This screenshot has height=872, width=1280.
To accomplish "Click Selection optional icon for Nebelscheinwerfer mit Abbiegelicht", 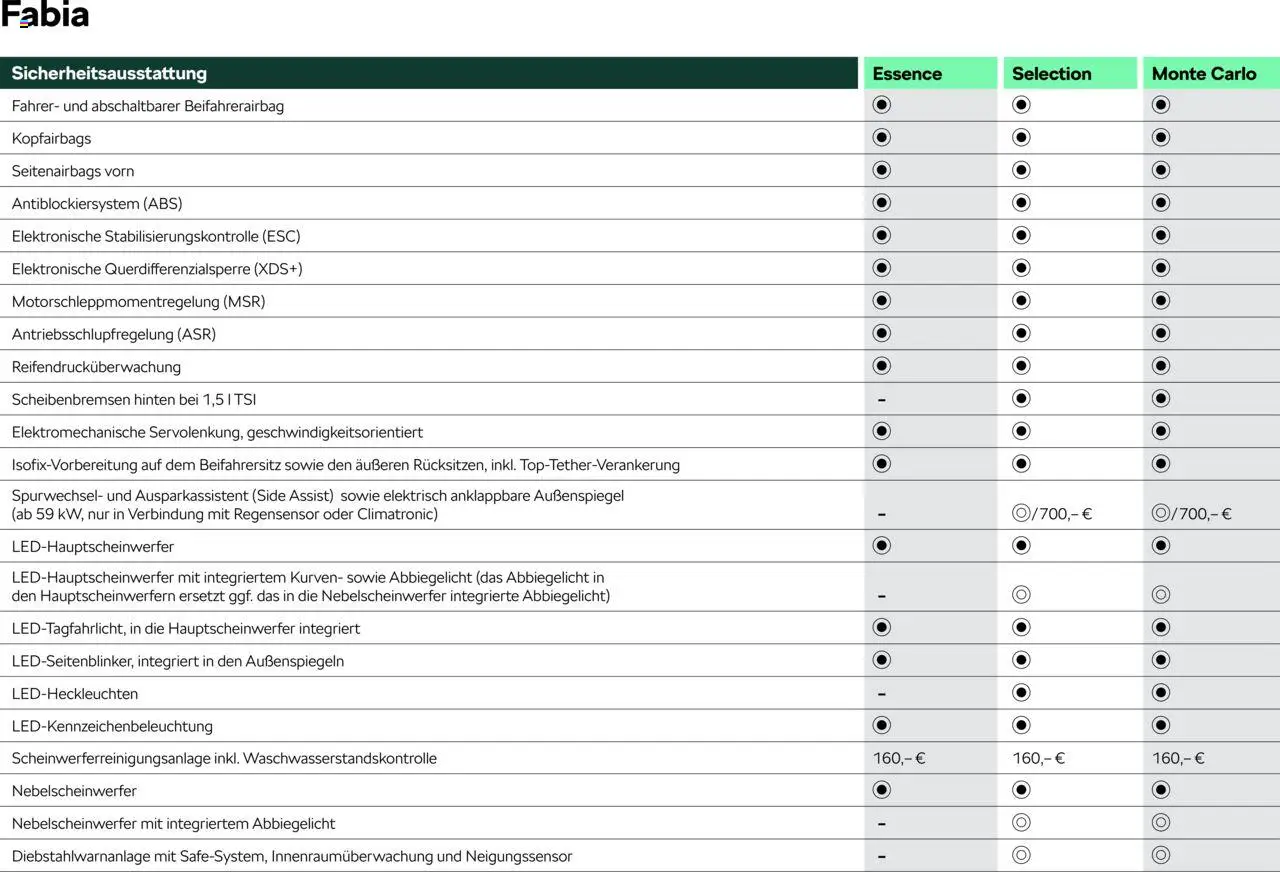I will pyautogui.click(x=1021, y=823).
